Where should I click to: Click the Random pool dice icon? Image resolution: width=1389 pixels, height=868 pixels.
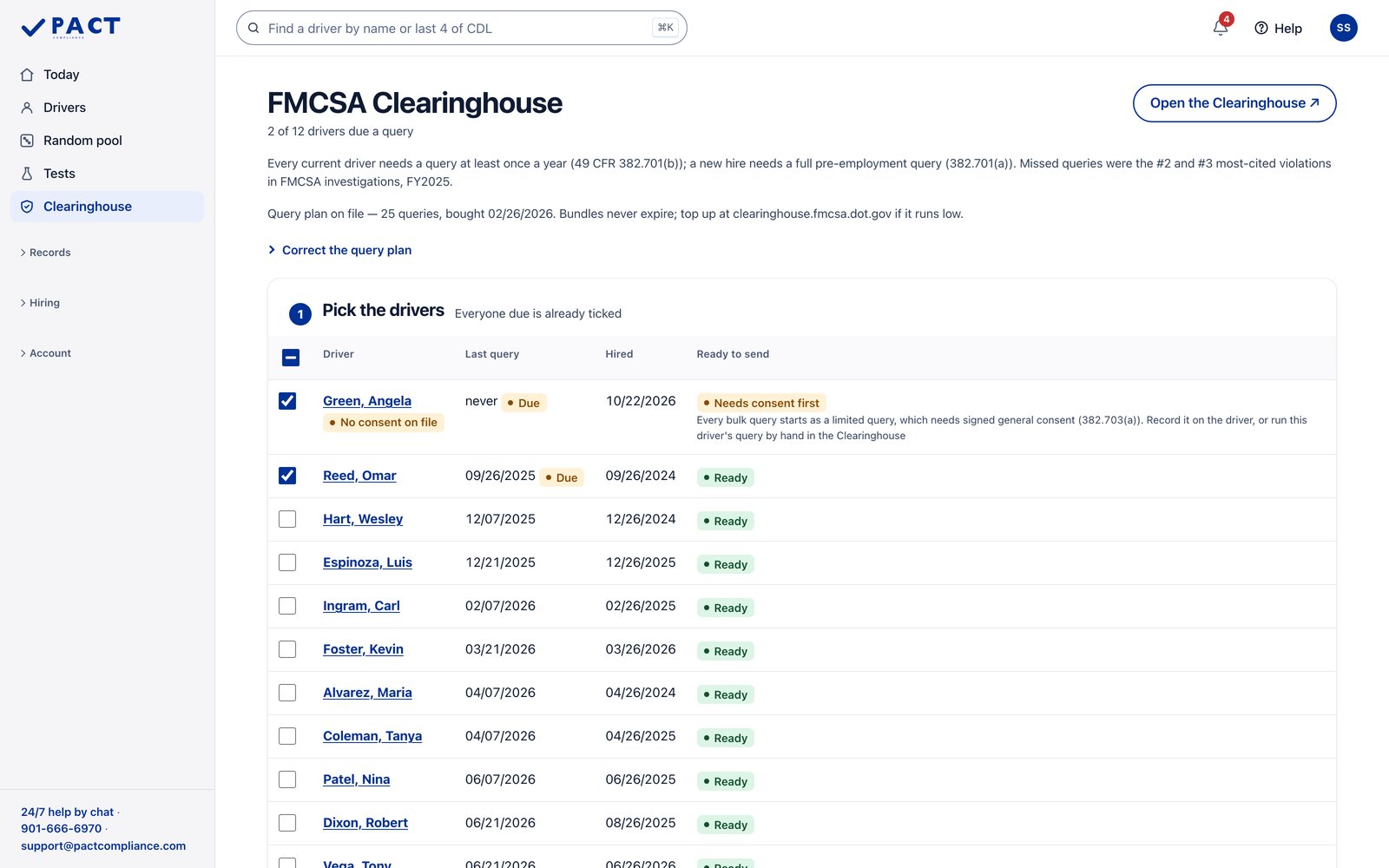(27, 141)
